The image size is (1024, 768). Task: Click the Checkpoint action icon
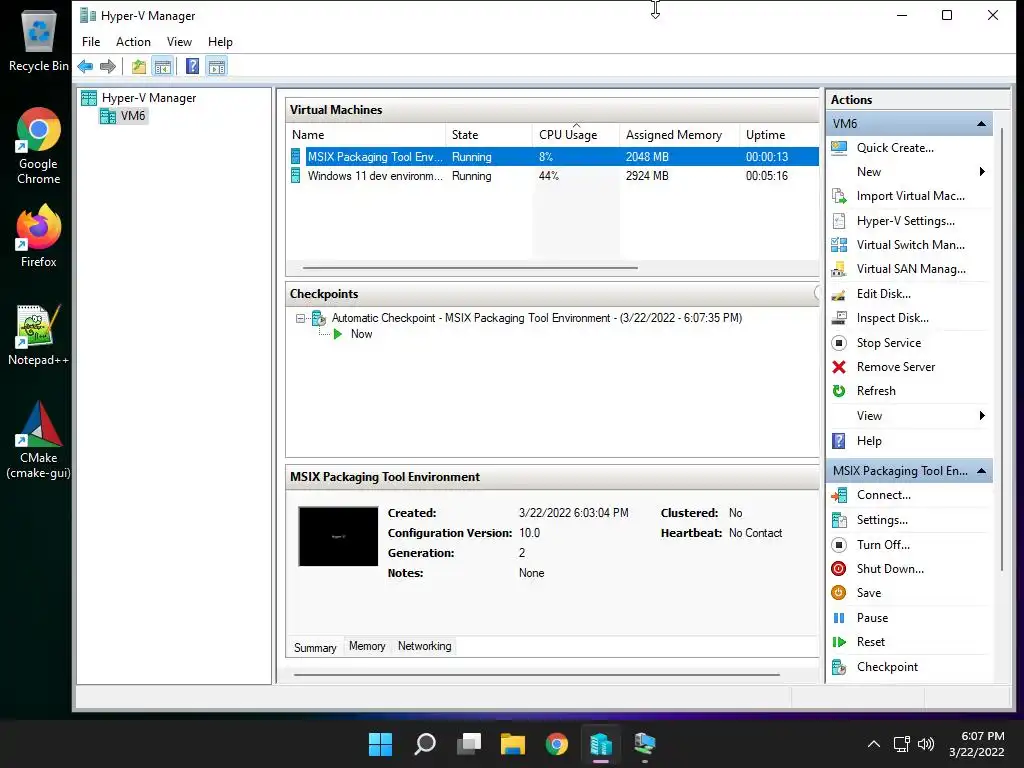pos(839,667)
